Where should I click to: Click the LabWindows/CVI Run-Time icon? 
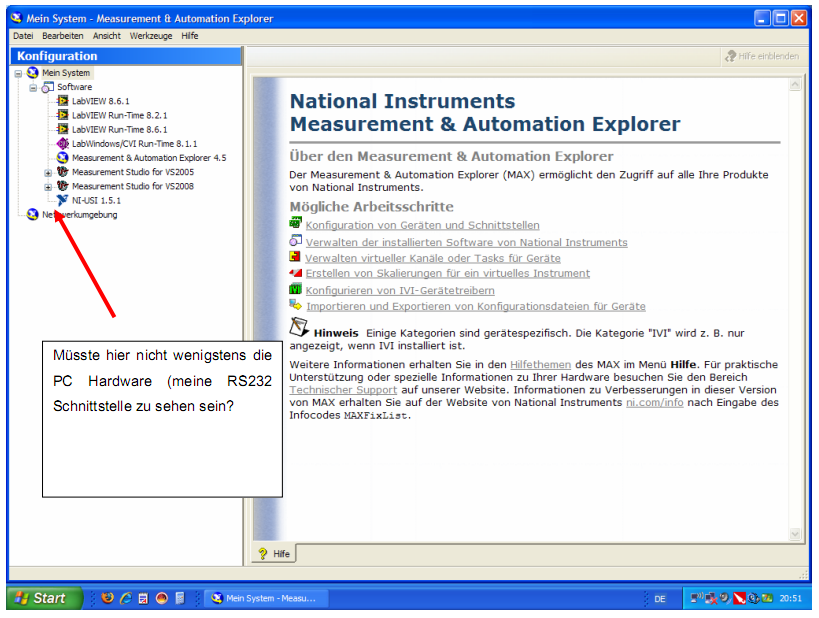click(x=63, y=143)
